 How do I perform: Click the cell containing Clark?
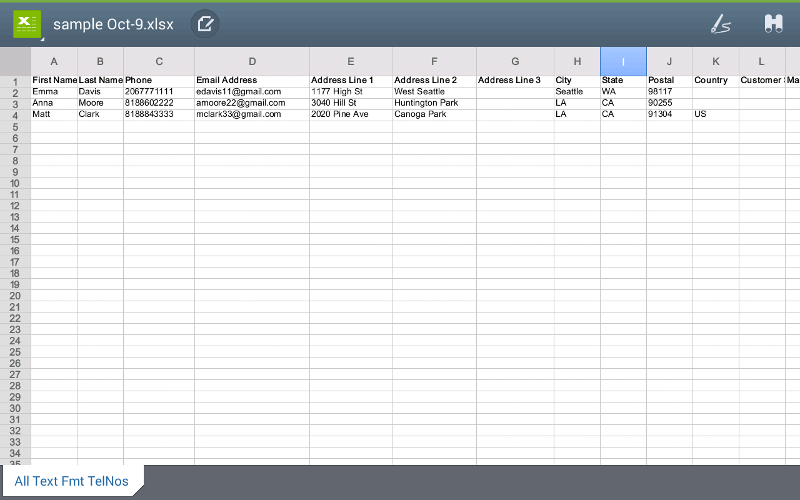click(x=101, y=114)
